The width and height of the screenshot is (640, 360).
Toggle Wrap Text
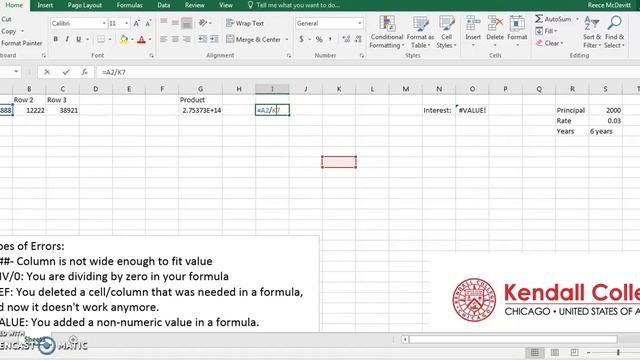point(245,23)
